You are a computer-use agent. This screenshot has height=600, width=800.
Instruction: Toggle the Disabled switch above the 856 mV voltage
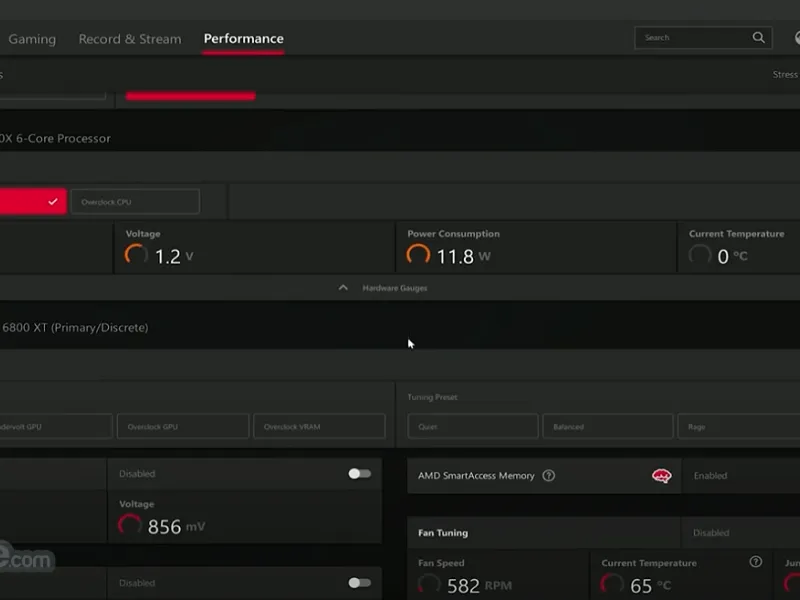(360, 474)
